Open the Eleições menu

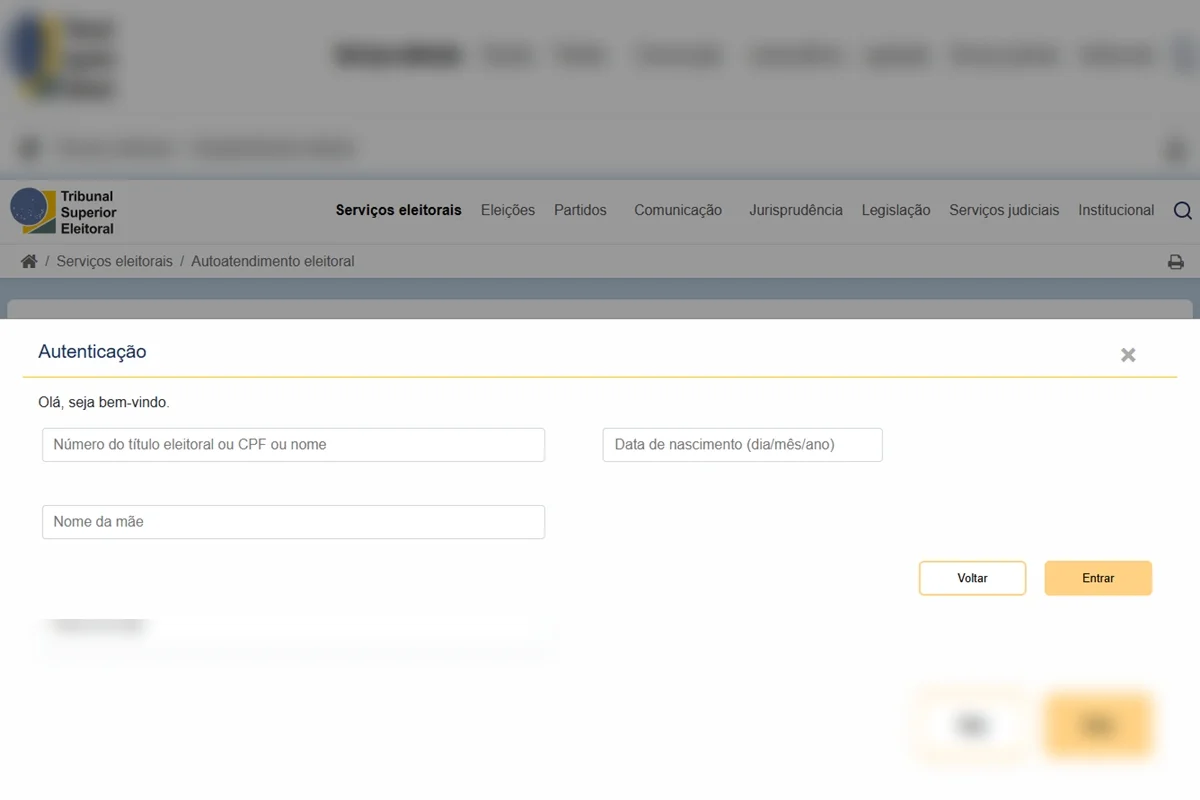[x=508, y=210]
